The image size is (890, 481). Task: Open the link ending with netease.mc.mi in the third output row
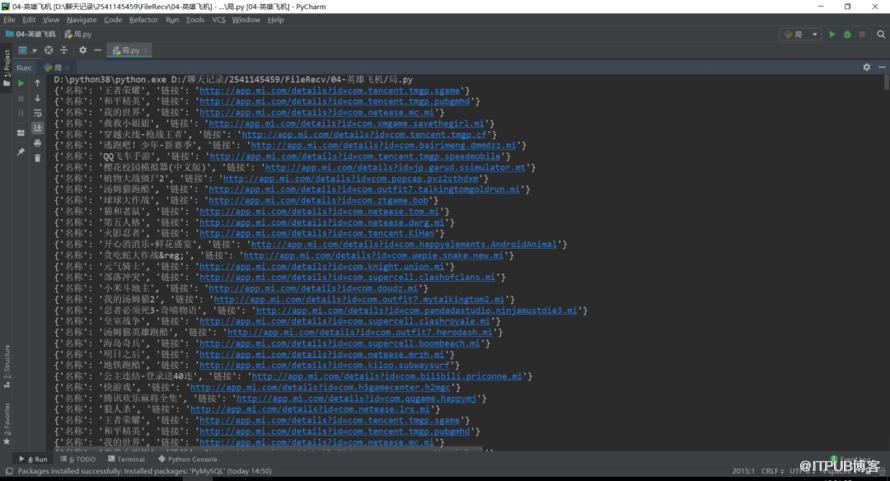tap(316, 112)
